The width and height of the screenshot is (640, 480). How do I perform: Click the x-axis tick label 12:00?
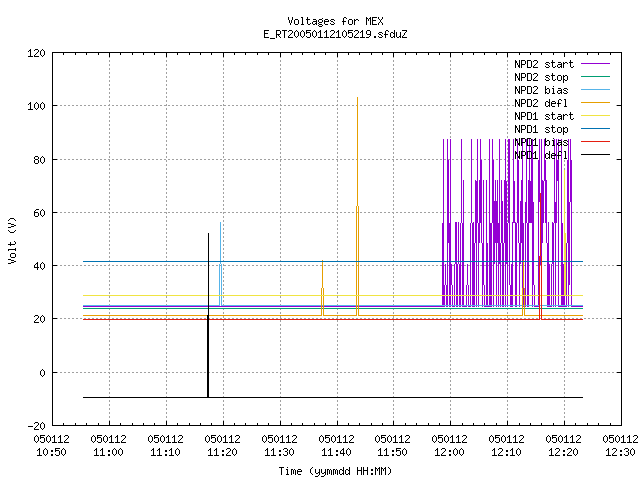[x=449, y=452]
